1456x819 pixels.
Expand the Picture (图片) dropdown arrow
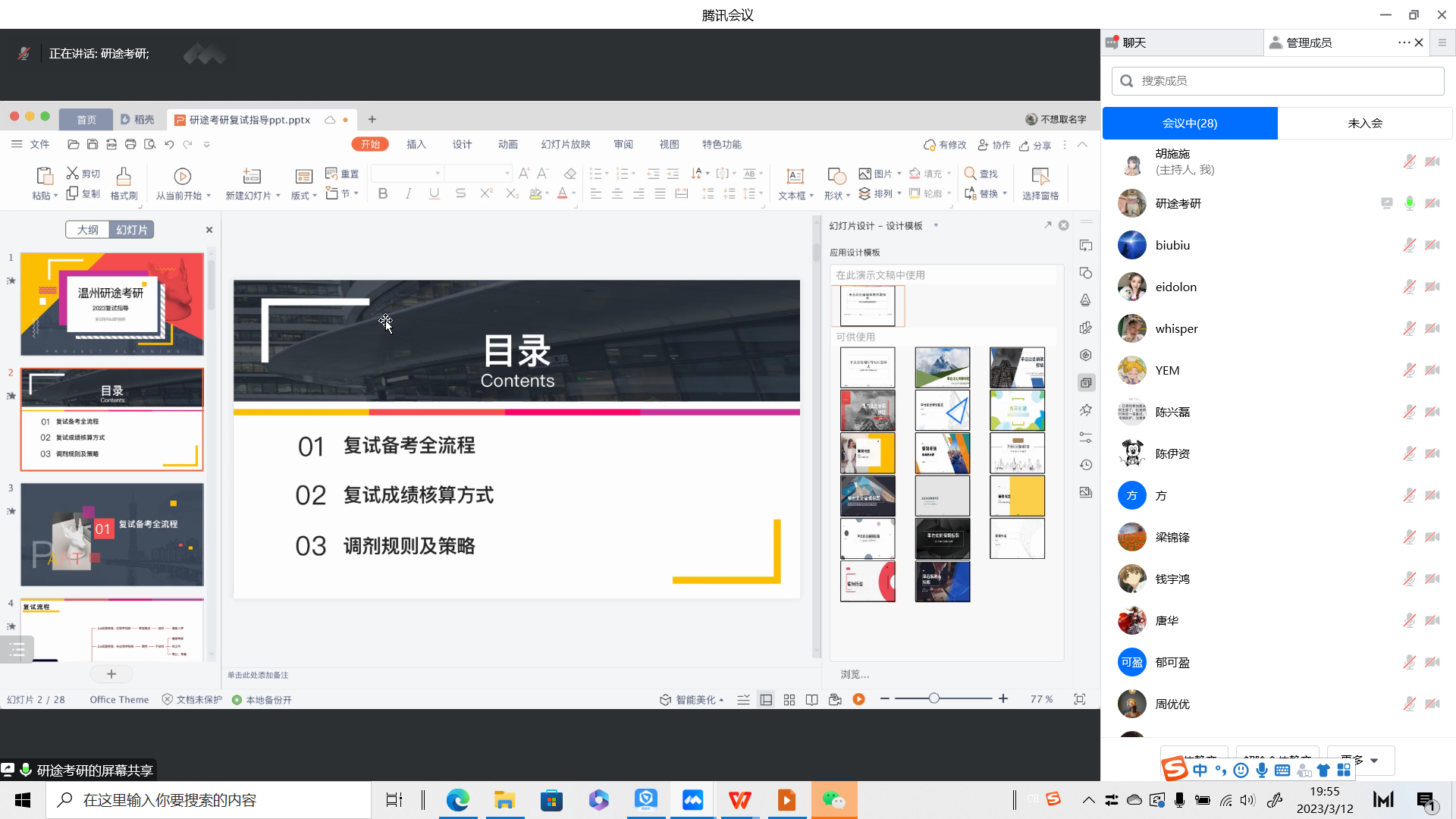pos(899,174)
